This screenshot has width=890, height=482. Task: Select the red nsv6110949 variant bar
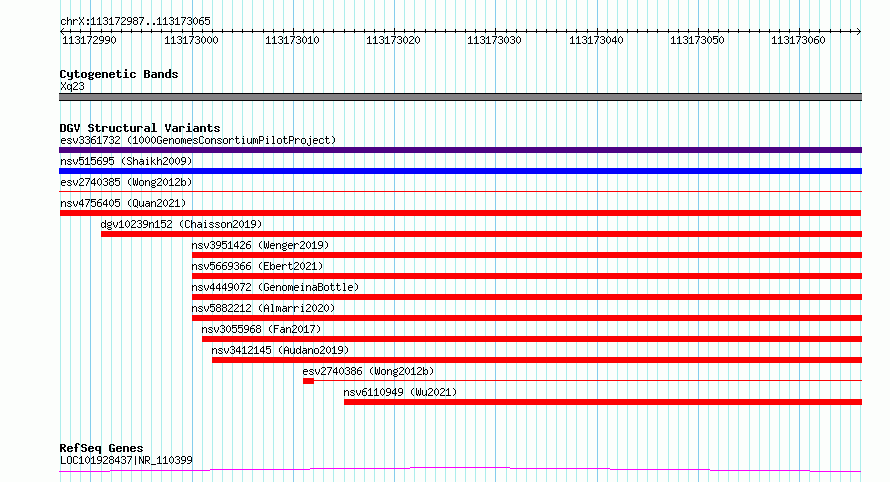[x=603, y=402]
